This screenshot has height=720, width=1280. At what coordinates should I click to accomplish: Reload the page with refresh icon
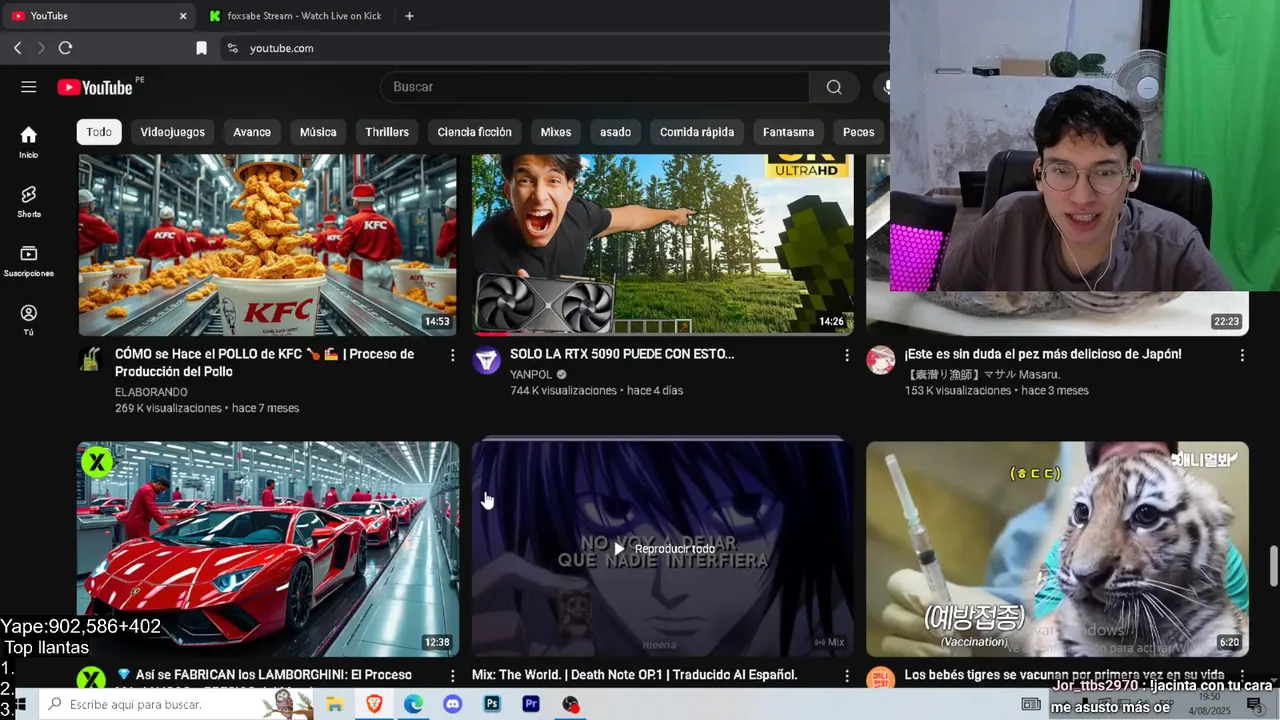65,48
